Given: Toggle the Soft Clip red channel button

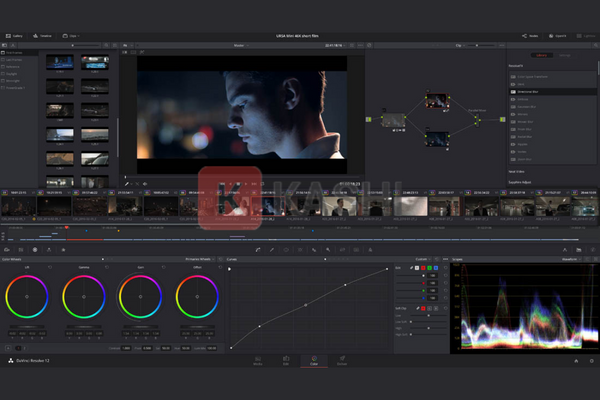Looking at the screenshot, I should coord(423,308).
